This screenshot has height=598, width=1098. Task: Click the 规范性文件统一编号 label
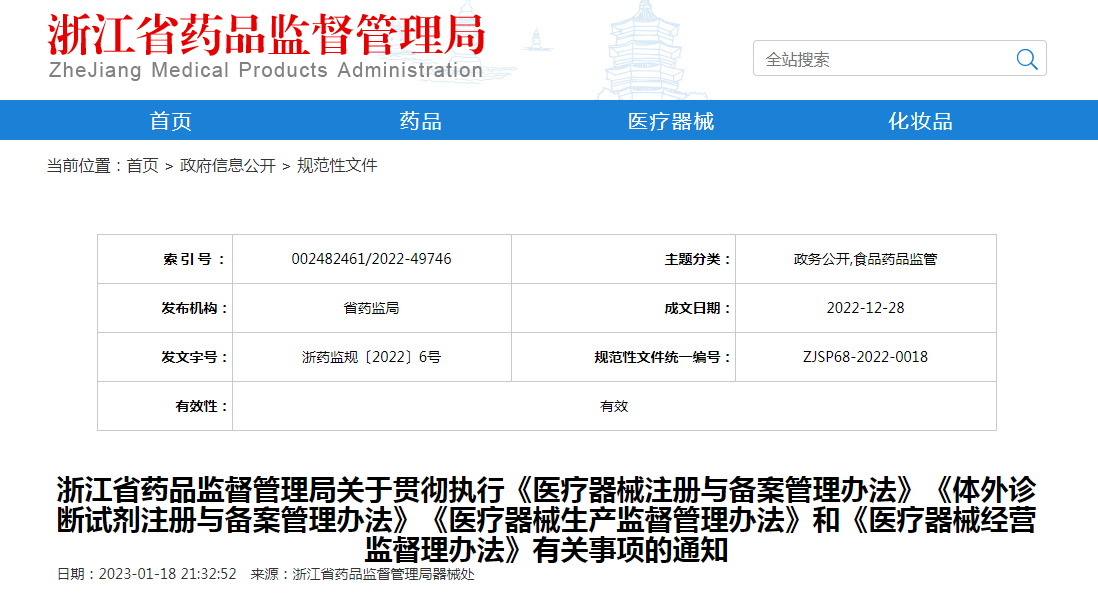coord(662,357)
